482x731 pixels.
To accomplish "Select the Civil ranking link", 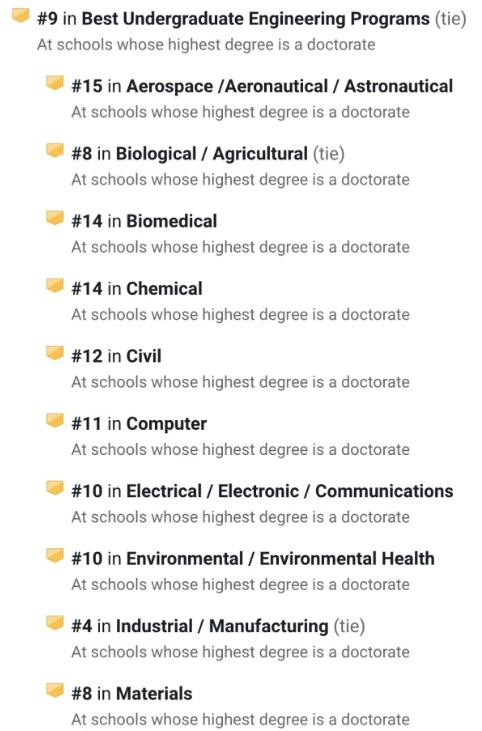I will [x=144, y=356].
